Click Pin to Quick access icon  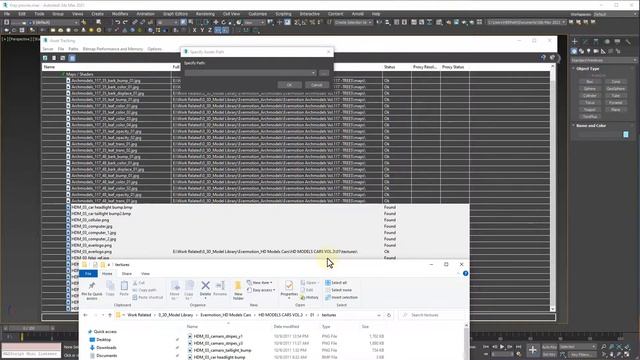click(x=92, y=285)
